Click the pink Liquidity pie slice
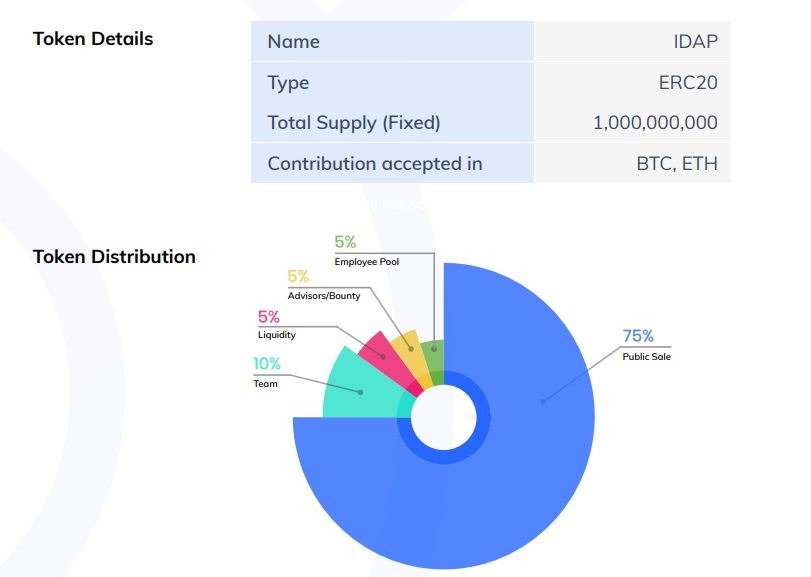The image size is (811, 577). 380,351
